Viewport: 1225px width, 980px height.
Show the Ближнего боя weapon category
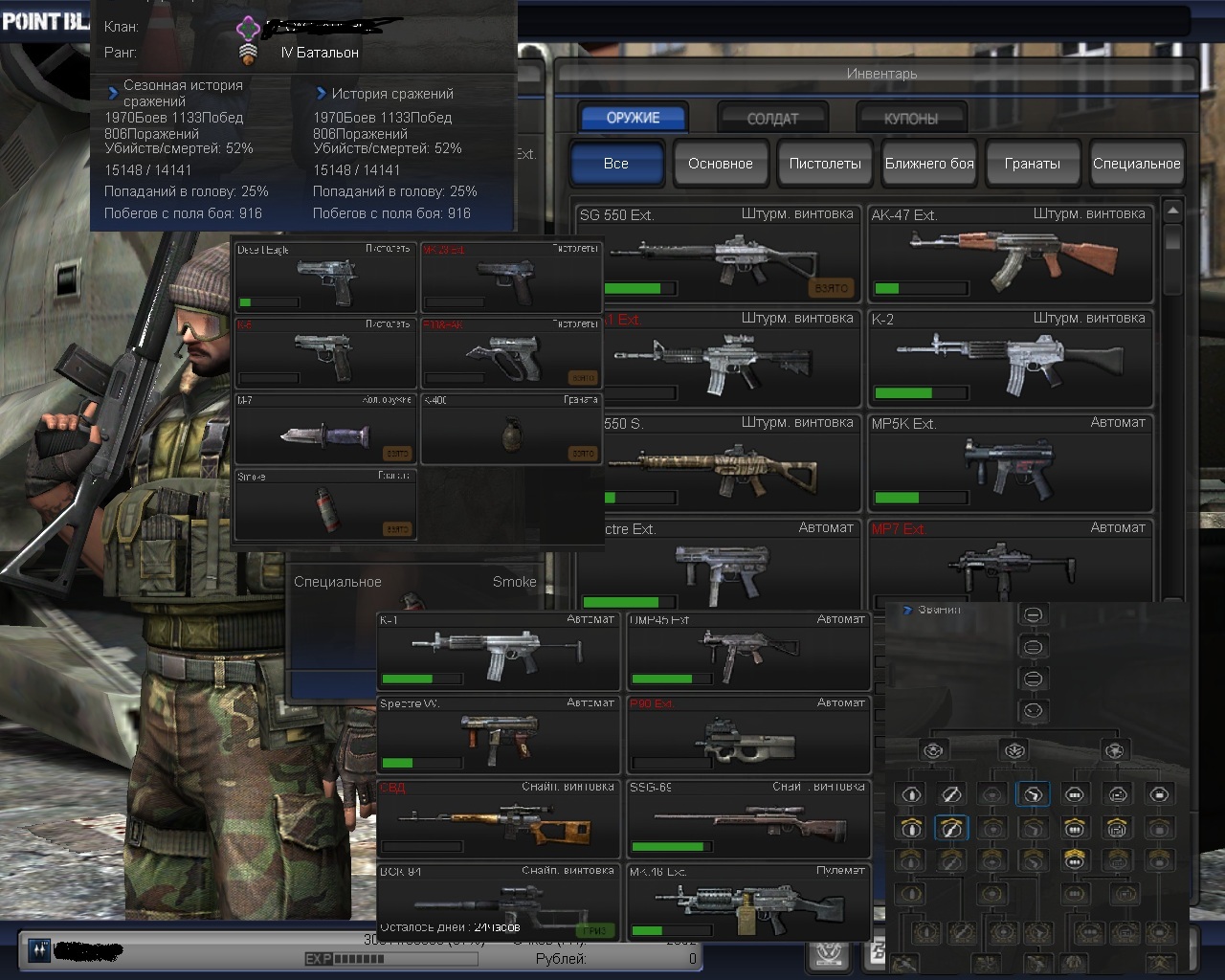(x=929, y=164)
